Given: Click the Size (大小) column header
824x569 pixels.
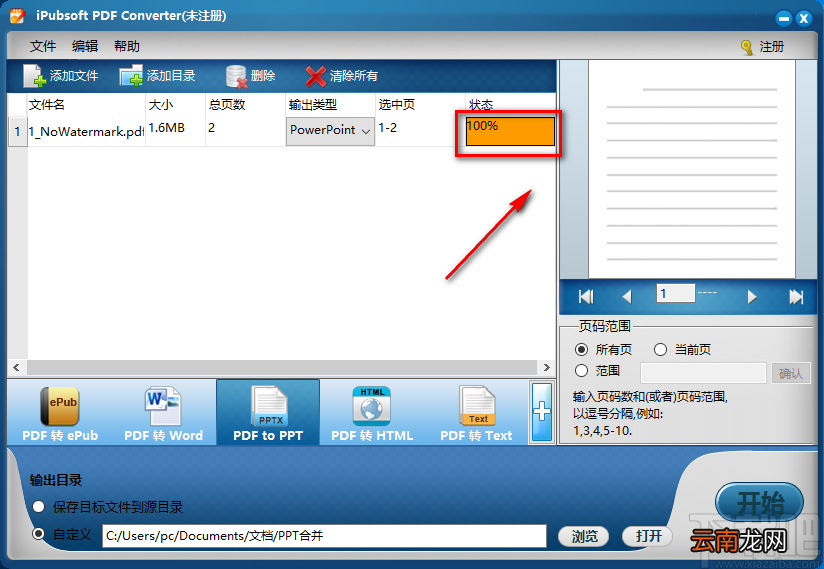Looking at the screenshot, I should pos(175,105).
